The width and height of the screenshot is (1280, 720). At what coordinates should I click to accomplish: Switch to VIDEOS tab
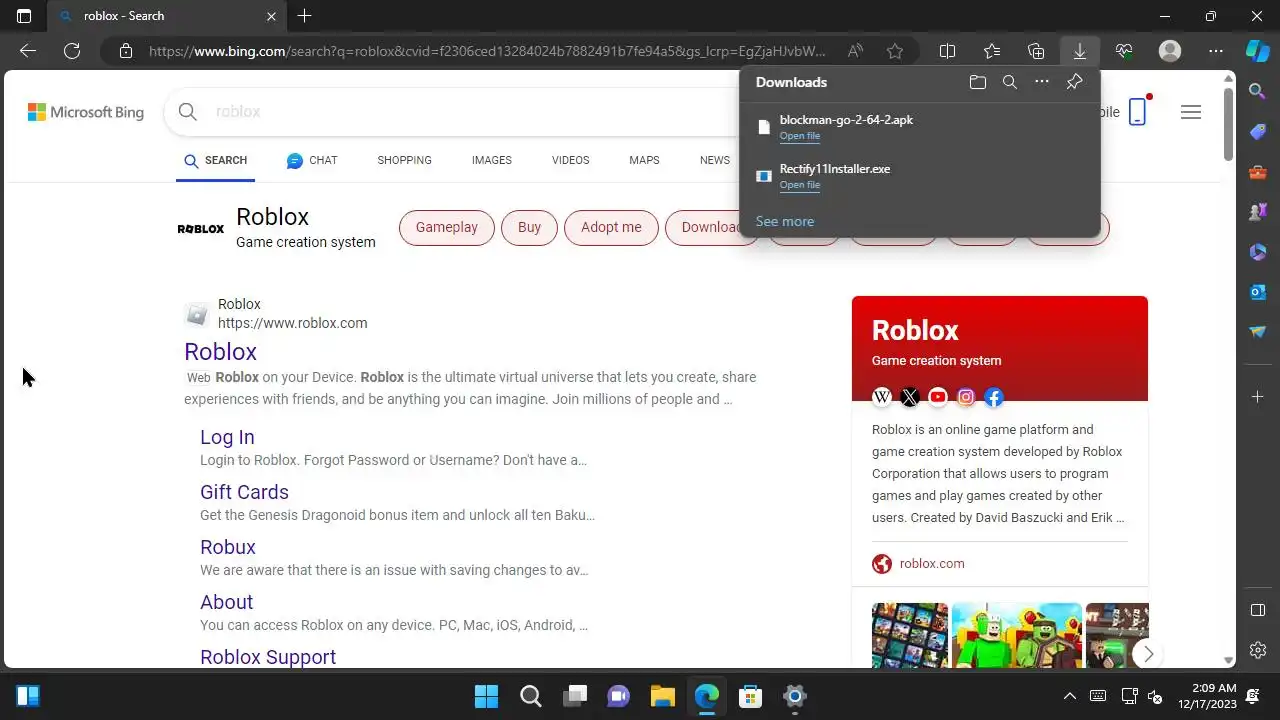(x=570, y=160)
